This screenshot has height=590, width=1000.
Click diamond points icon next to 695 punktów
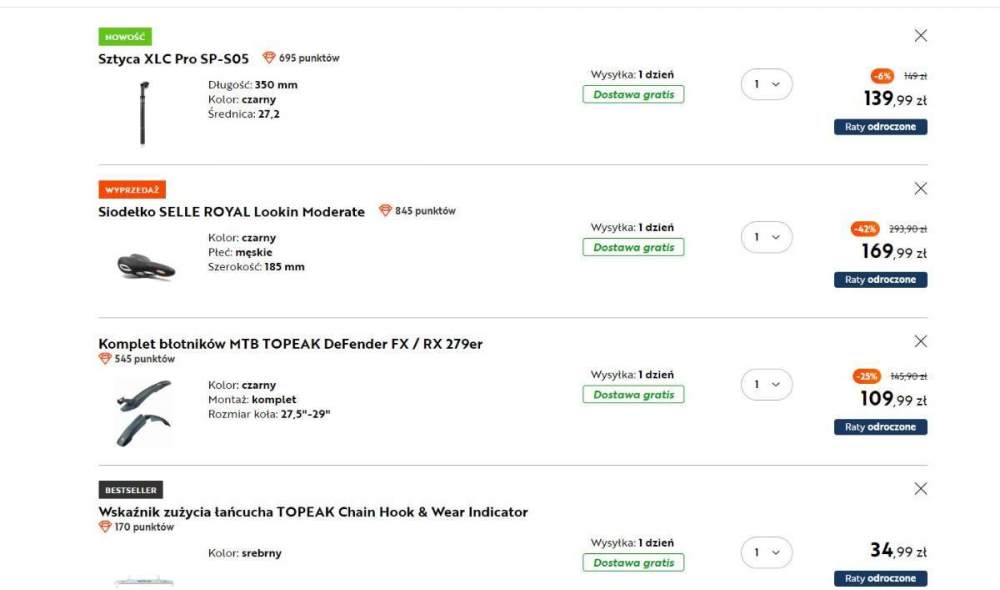click(269, 58)
